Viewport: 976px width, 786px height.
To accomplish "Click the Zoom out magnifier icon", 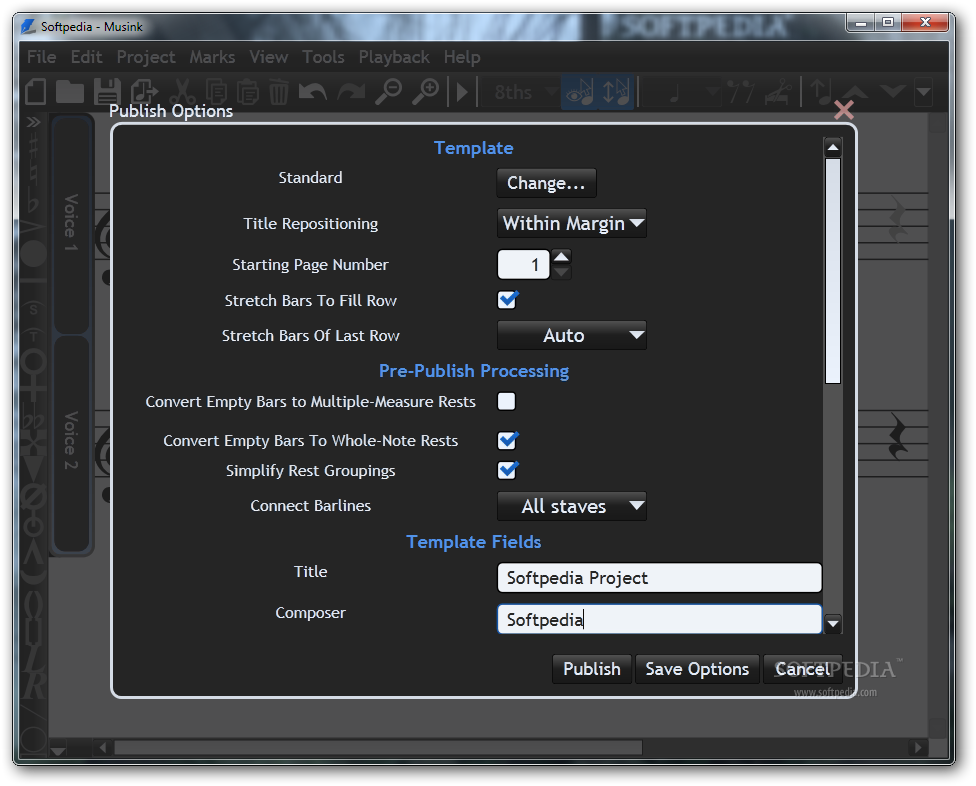I will [x=389, y=92].
